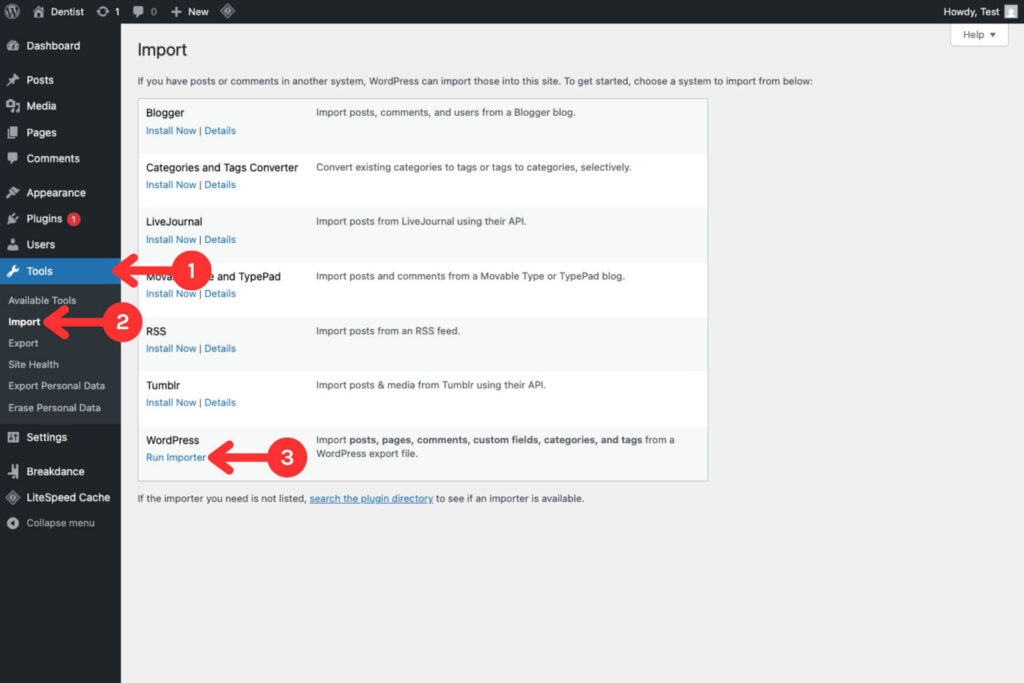Image resolution: width=1024 pixels, height=683 pixels.
Task: View Details for LiveJournal importer
Action: 220,240
